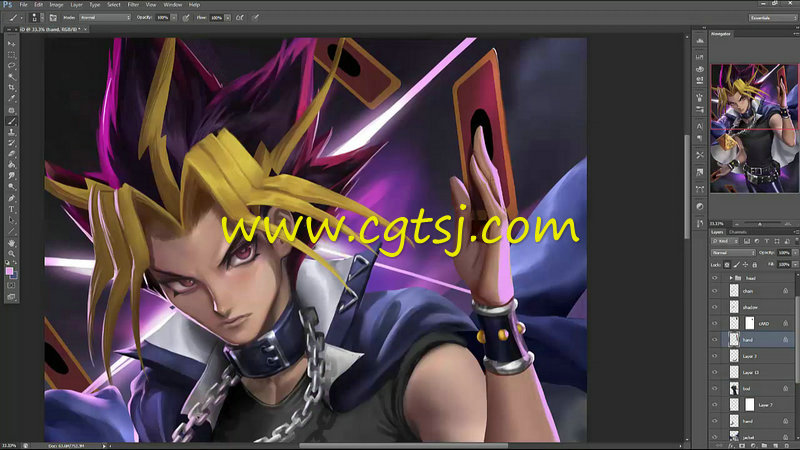Select the Type tool
Image resolution: width=800 pixels, height=450 pixels.
click(11, 210)
